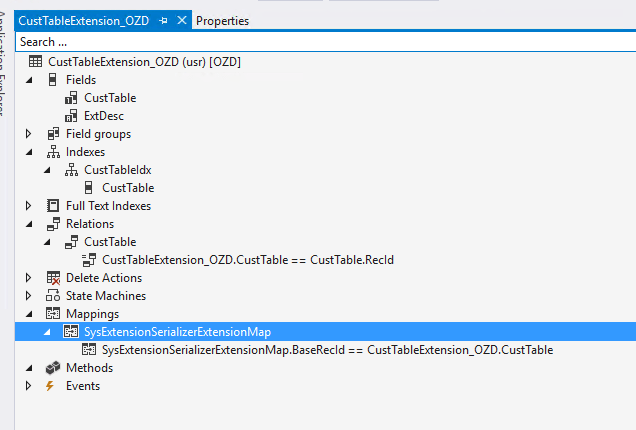Expand the Methods node
Viewport: 636px width, 430px height.
[x=28, y=368]
